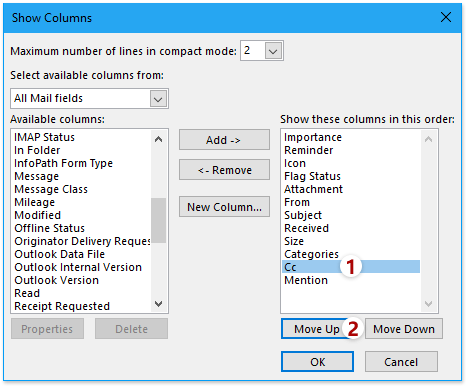Open the compact mode lines dropdown
Screen dimensions: 468x386
pos(273,51)
